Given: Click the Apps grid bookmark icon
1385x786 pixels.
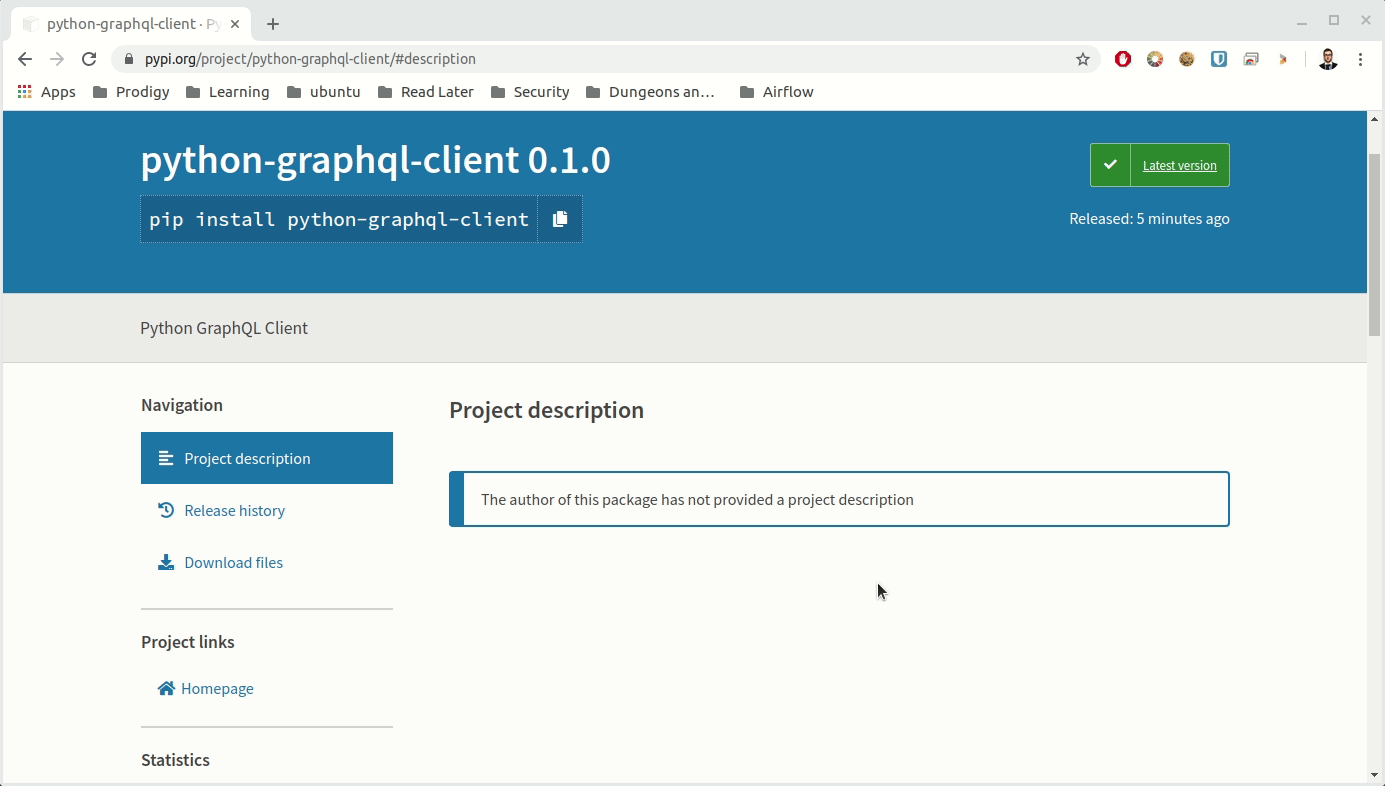Looking at the screenshot, I should pos(25,92).
